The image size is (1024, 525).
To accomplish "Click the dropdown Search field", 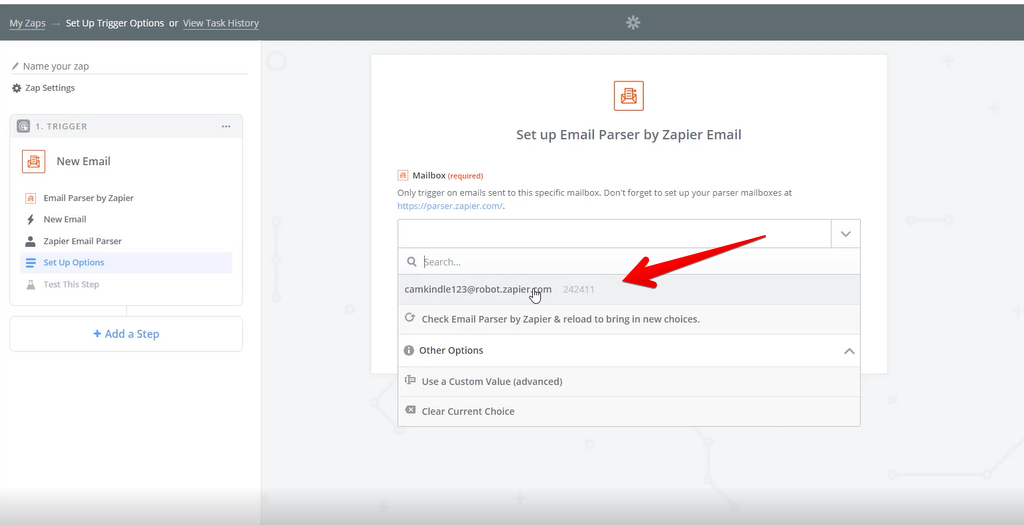I will click(x=629, y=261).
